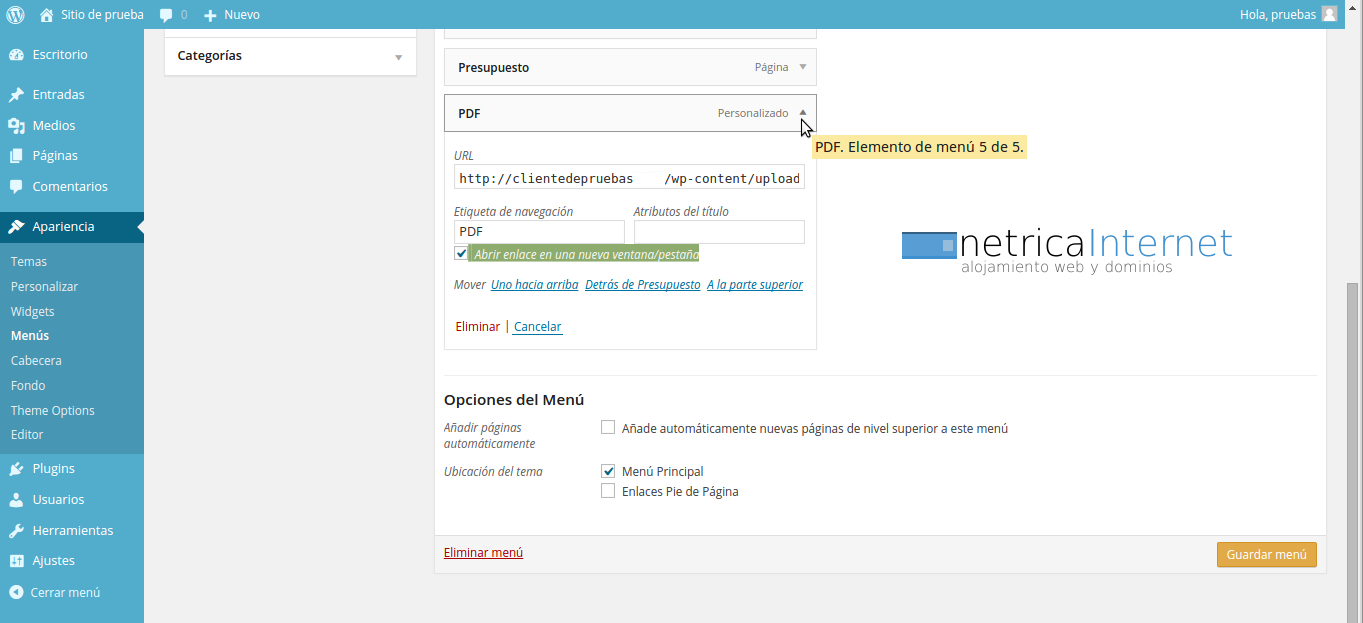Click the Herramientas wrench icon
This screenshot has width=1363, height=623.
(x=16, y=531)
